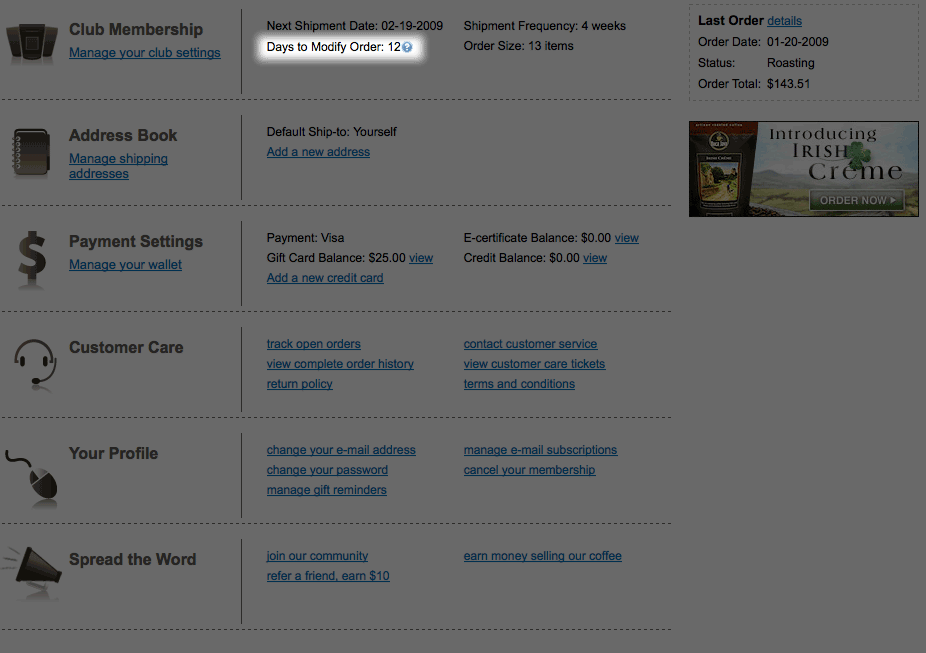This screenshot has height=653, width=926.
Task: Open Manage your wallet
Action: tap(125, 264)
